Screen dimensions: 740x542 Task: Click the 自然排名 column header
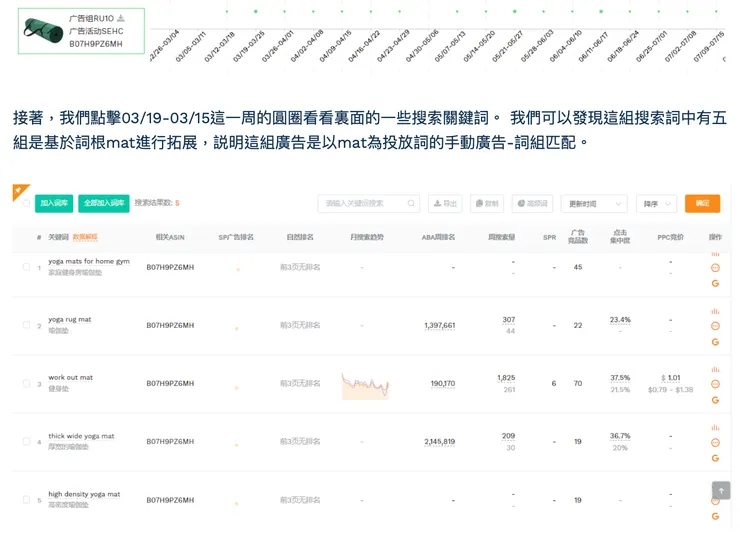(300, 237)
